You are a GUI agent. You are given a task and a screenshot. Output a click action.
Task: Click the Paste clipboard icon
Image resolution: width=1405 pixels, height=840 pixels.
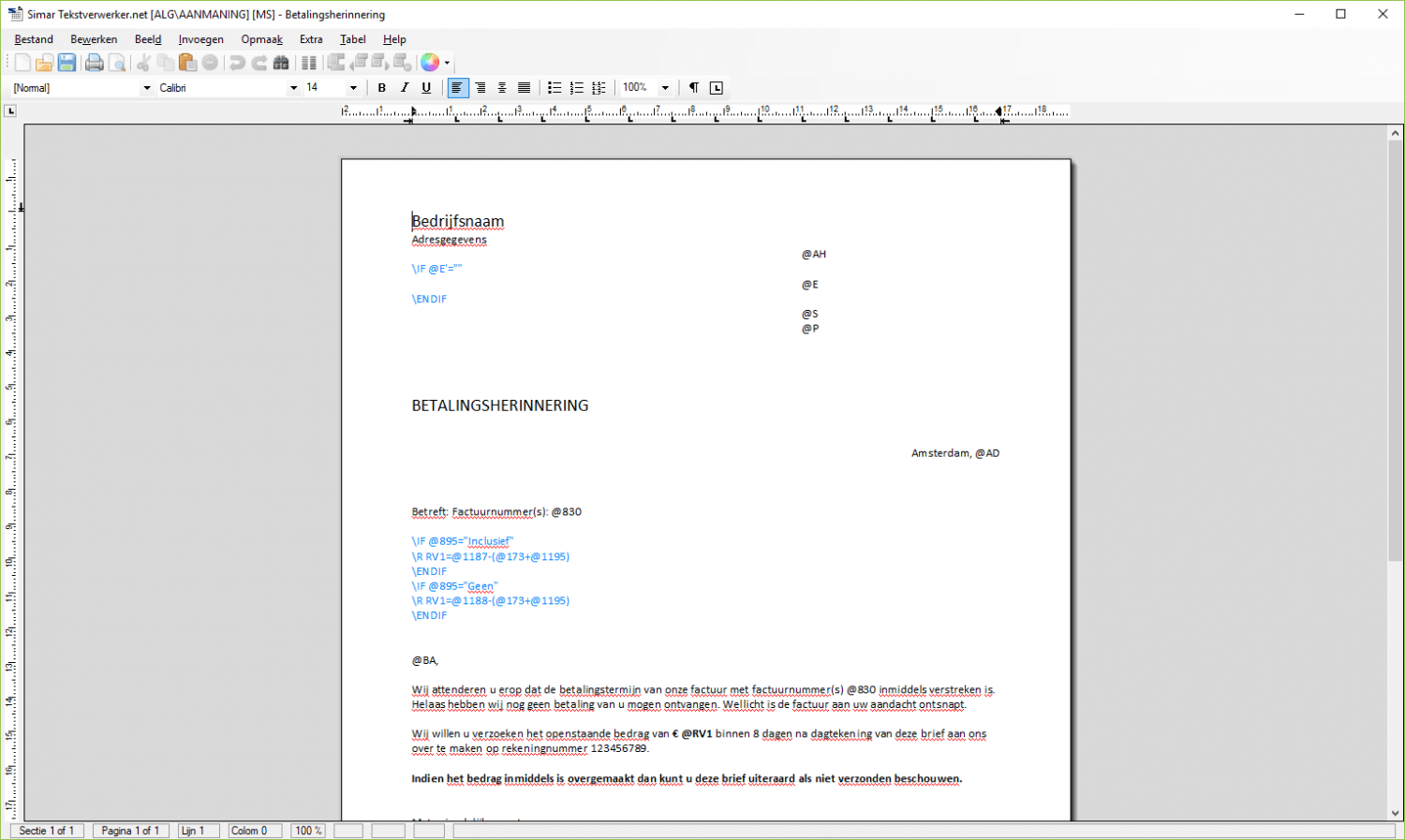(187, 63)
